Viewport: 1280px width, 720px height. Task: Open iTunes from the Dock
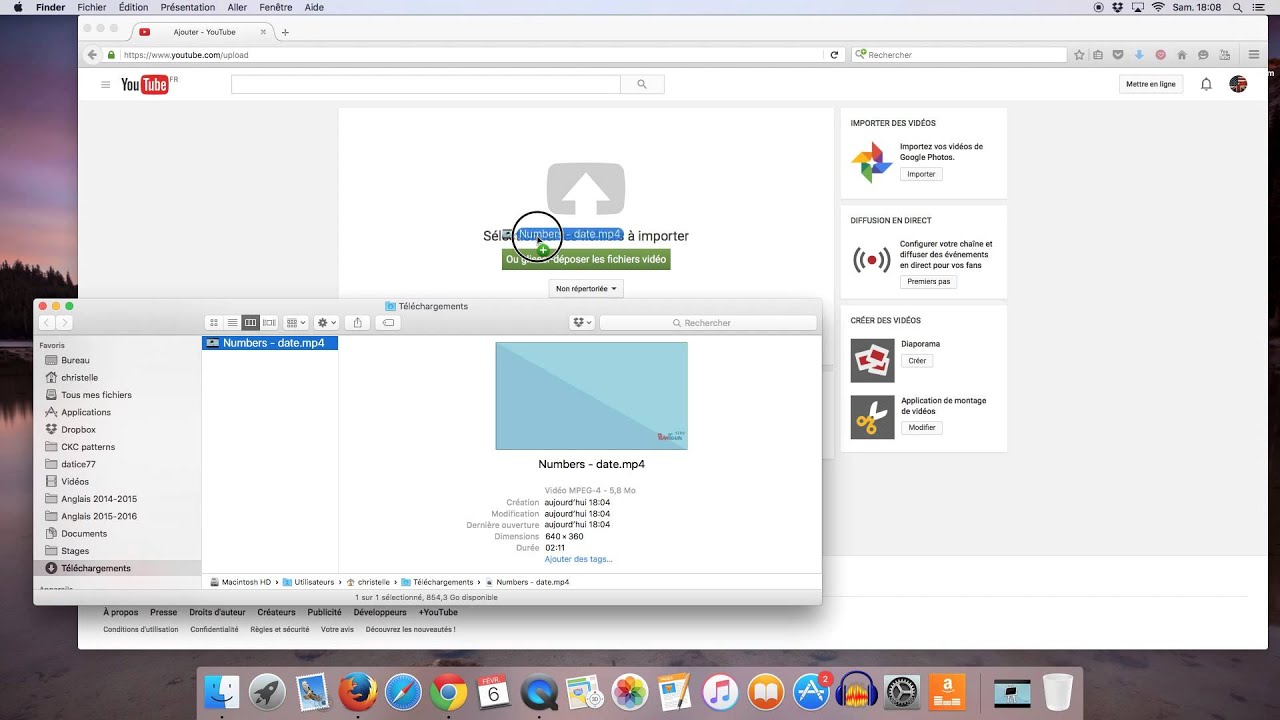(720, 691)
